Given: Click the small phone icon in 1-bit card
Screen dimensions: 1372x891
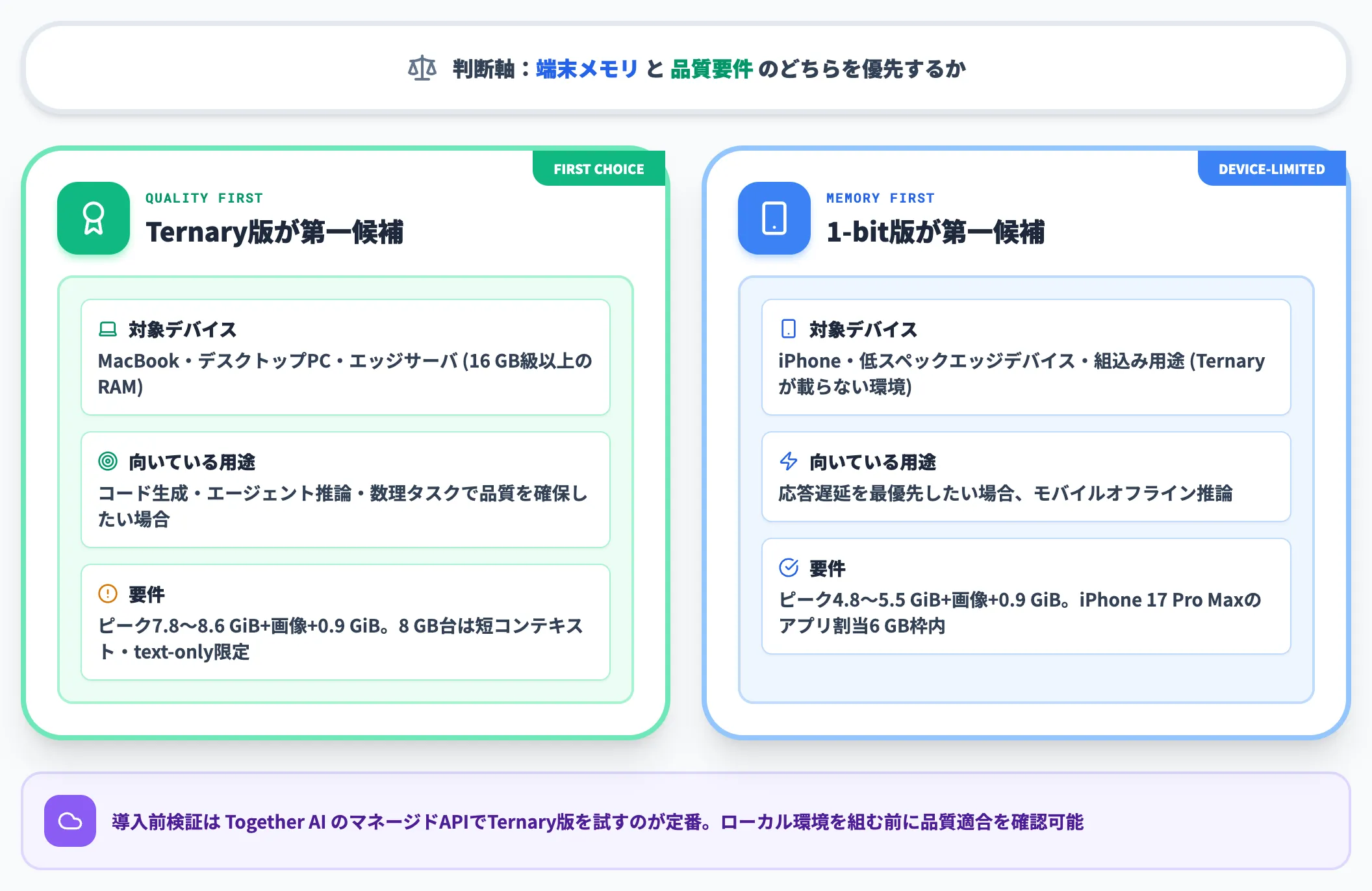Looking at the screenshot, I should tap(788, 329).
